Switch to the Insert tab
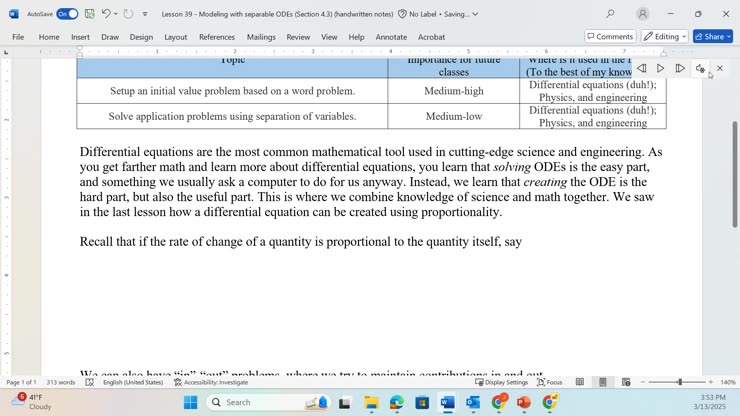 pos(80,37)
